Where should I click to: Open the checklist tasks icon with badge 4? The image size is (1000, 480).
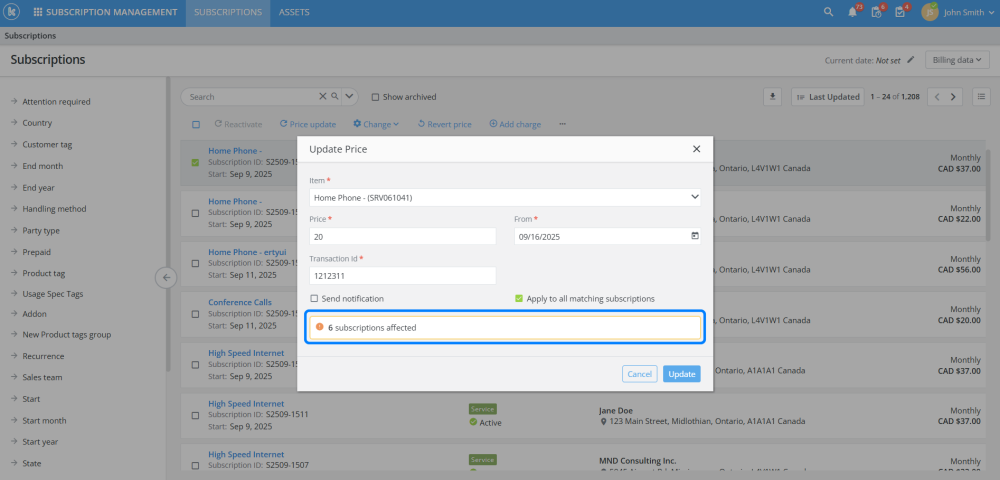click(900, 12)
